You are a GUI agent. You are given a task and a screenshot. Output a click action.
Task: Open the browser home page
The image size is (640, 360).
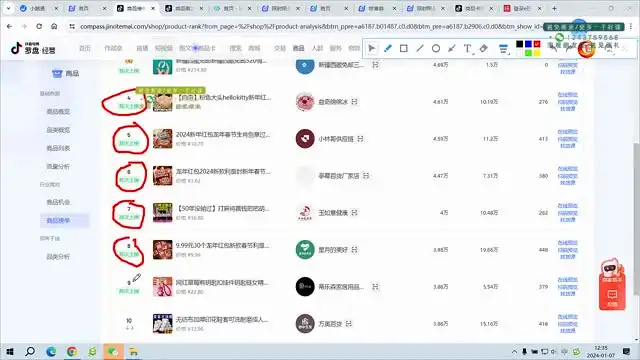click(54, 26)
